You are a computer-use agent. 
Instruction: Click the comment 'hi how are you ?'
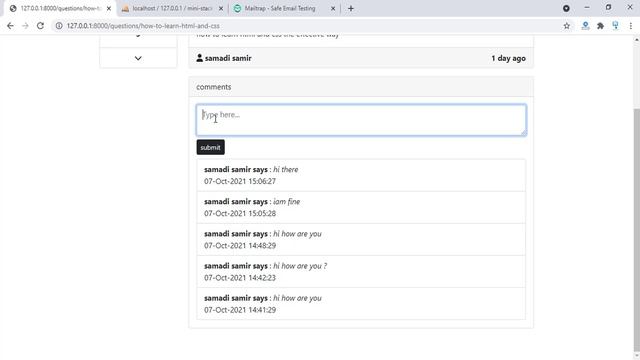(x=300, y=266)
